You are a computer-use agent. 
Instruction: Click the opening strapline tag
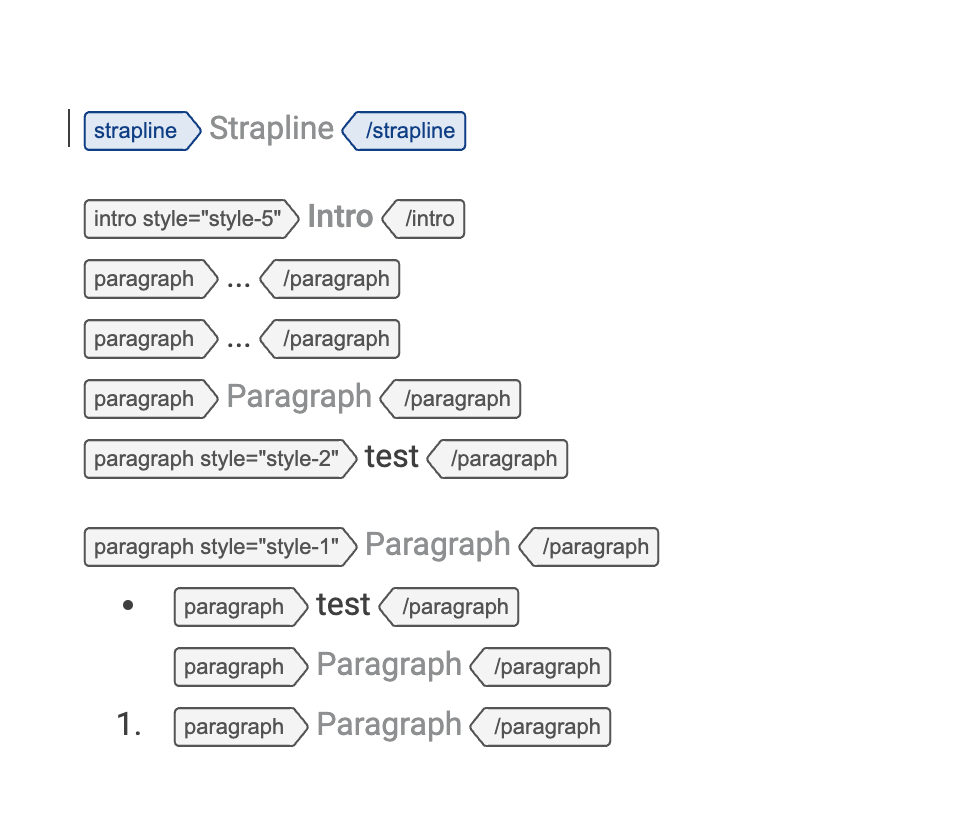tap(135, 131)
